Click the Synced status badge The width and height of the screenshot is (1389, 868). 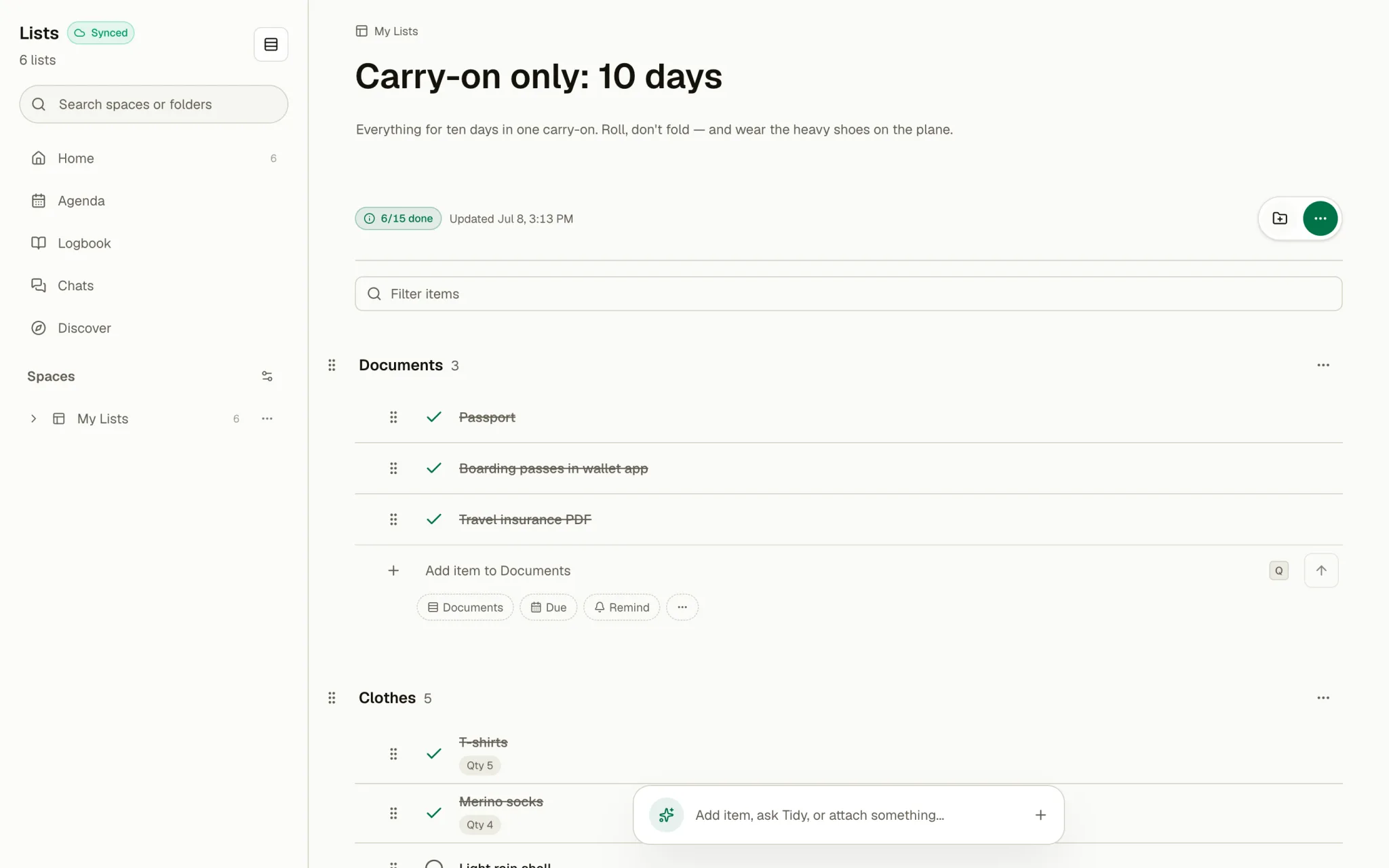(100, 33)
